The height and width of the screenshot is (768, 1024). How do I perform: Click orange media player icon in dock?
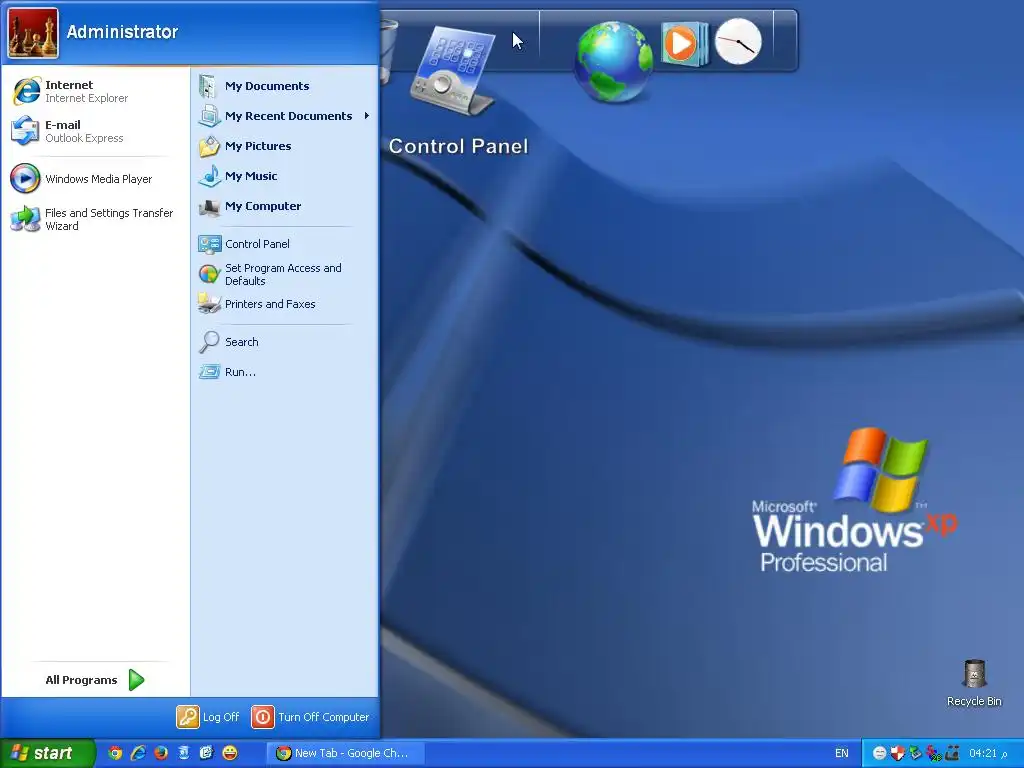point(684,44)
